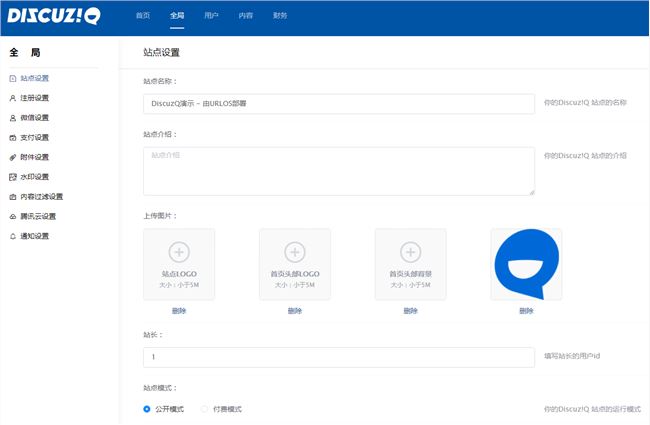Click the 站点介绍 text area
650x425 pixels.
pyautogui.click(x=338, y=171)
